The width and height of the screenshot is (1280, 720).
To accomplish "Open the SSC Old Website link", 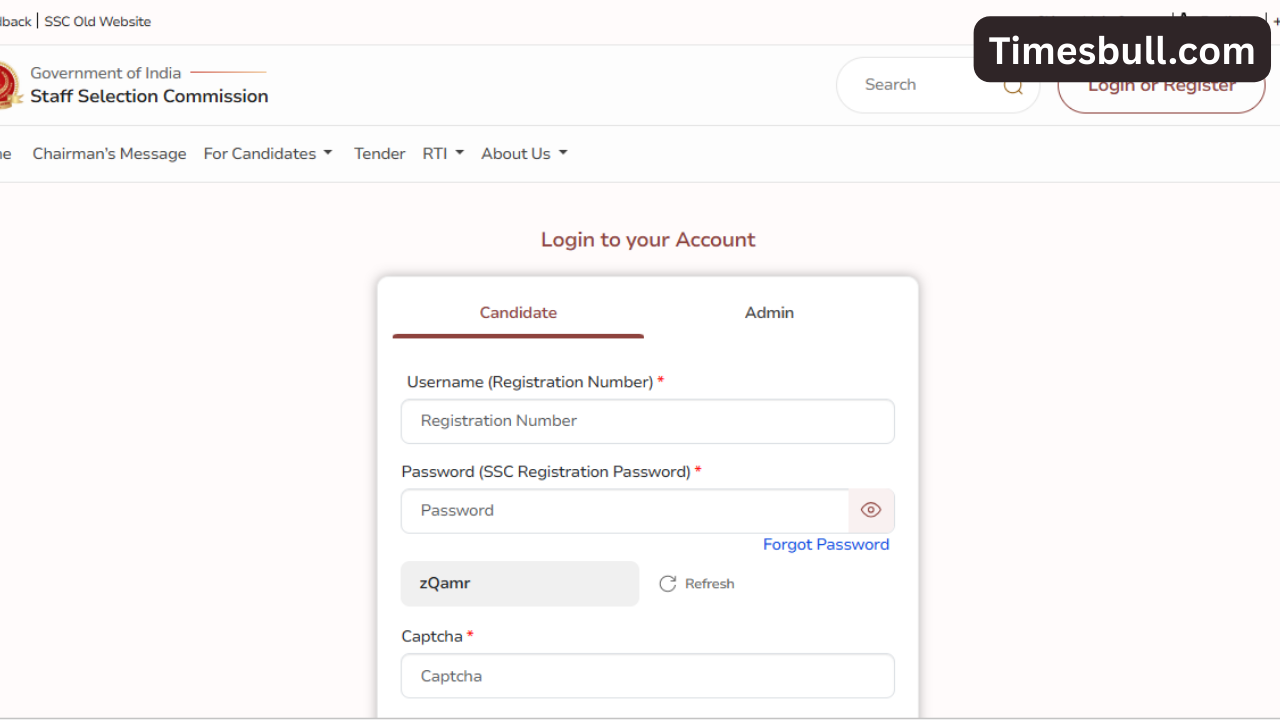I will point(98,21).
